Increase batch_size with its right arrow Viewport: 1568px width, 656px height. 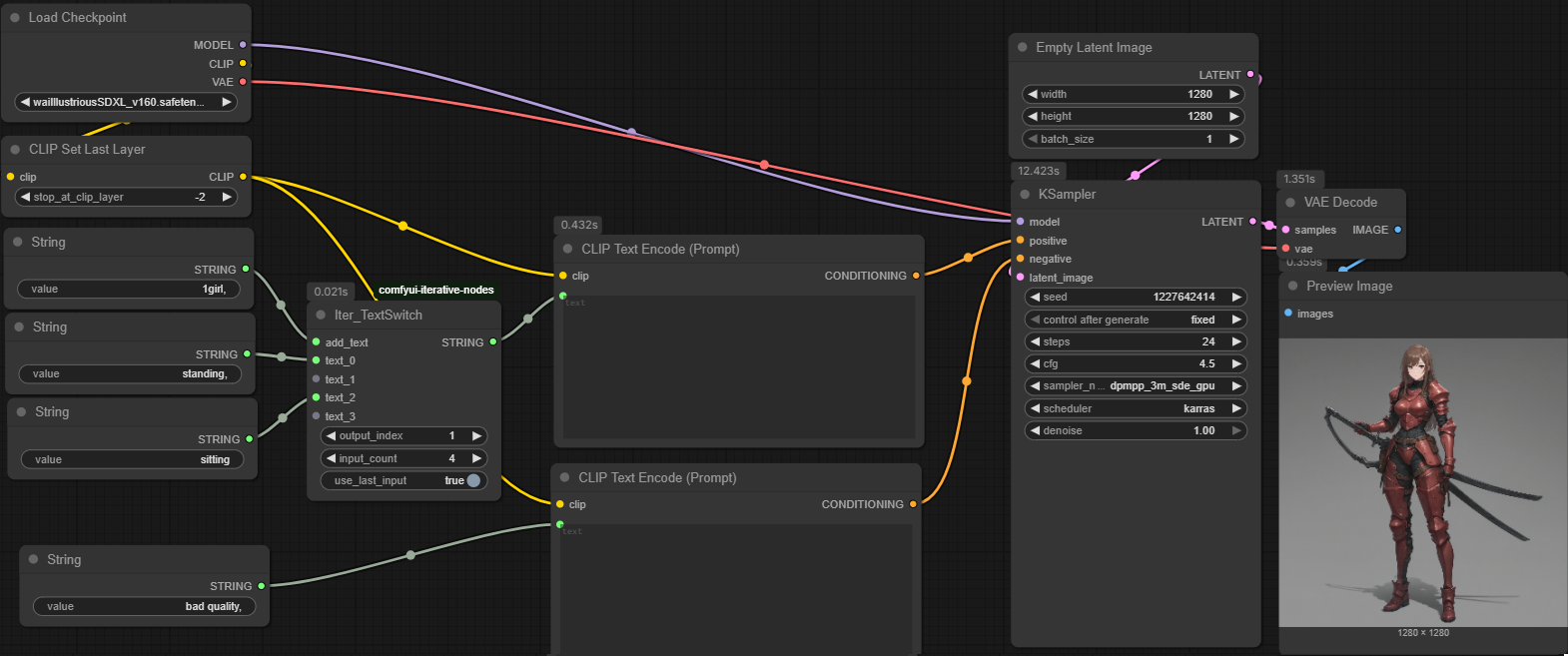pyautogui.click(x=1234, y=139)
